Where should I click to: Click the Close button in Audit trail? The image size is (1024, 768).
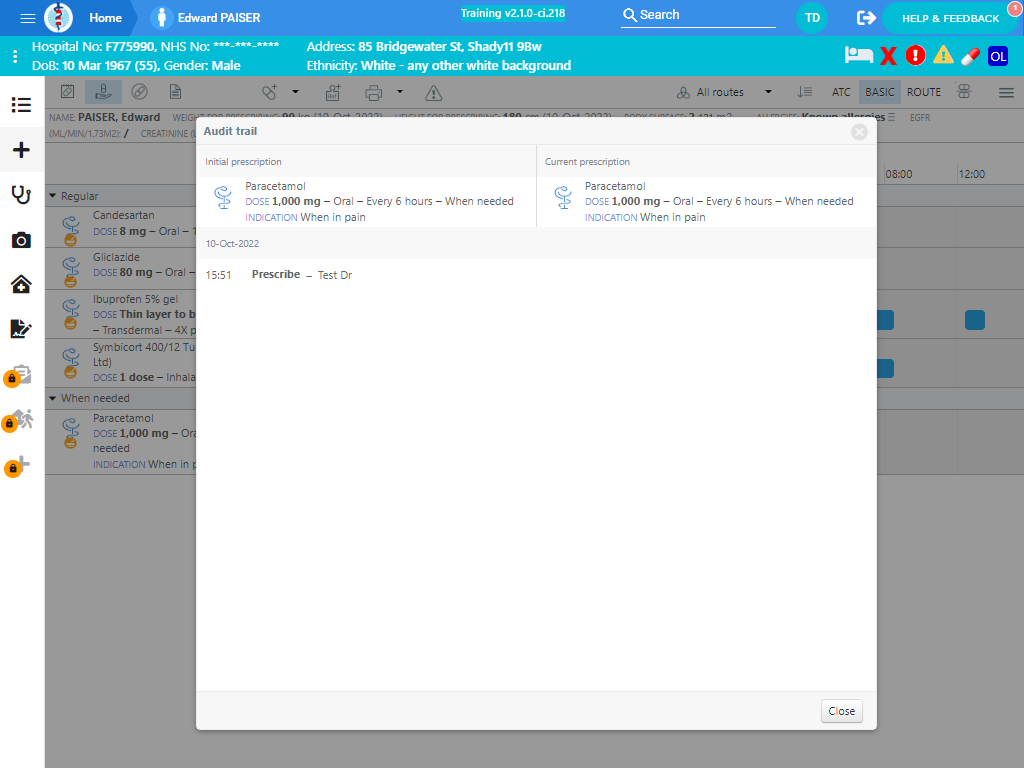pyautogui.click(x=841, y=711)
